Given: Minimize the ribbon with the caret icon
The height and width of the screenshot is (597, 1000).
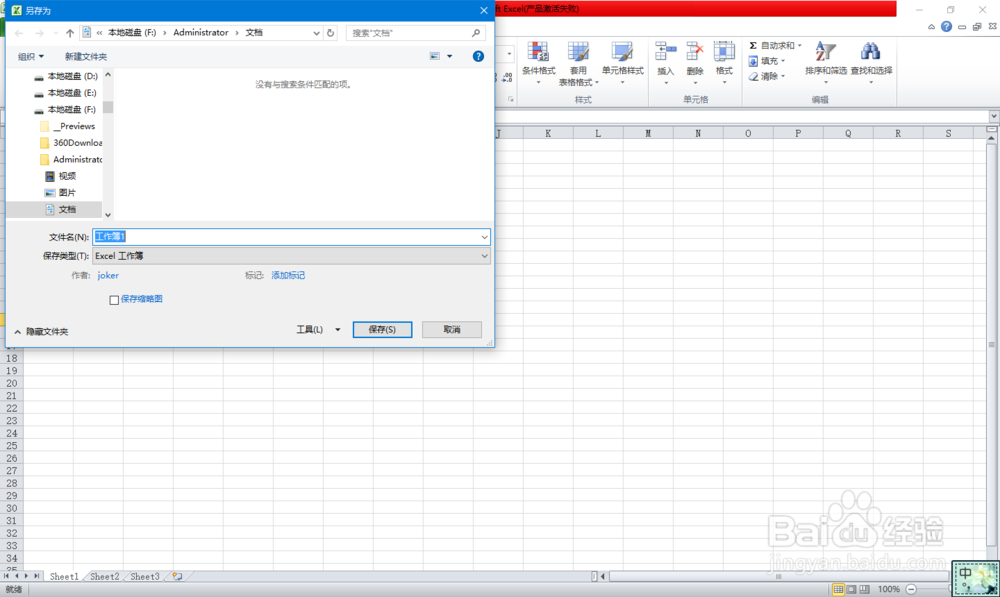Looking at the screenshot, I should click(x=931, y=27).
